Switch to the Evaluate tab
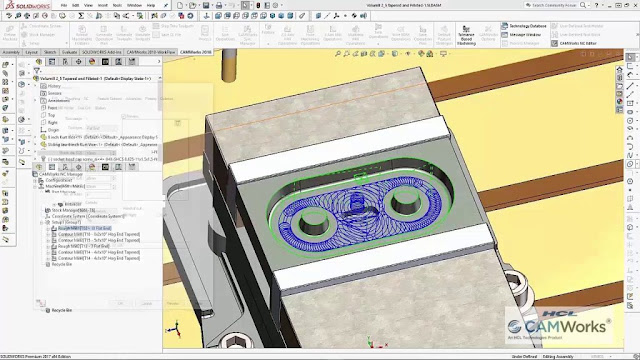The height and width of the screenshot is (360, 640). tap(69, 52)
